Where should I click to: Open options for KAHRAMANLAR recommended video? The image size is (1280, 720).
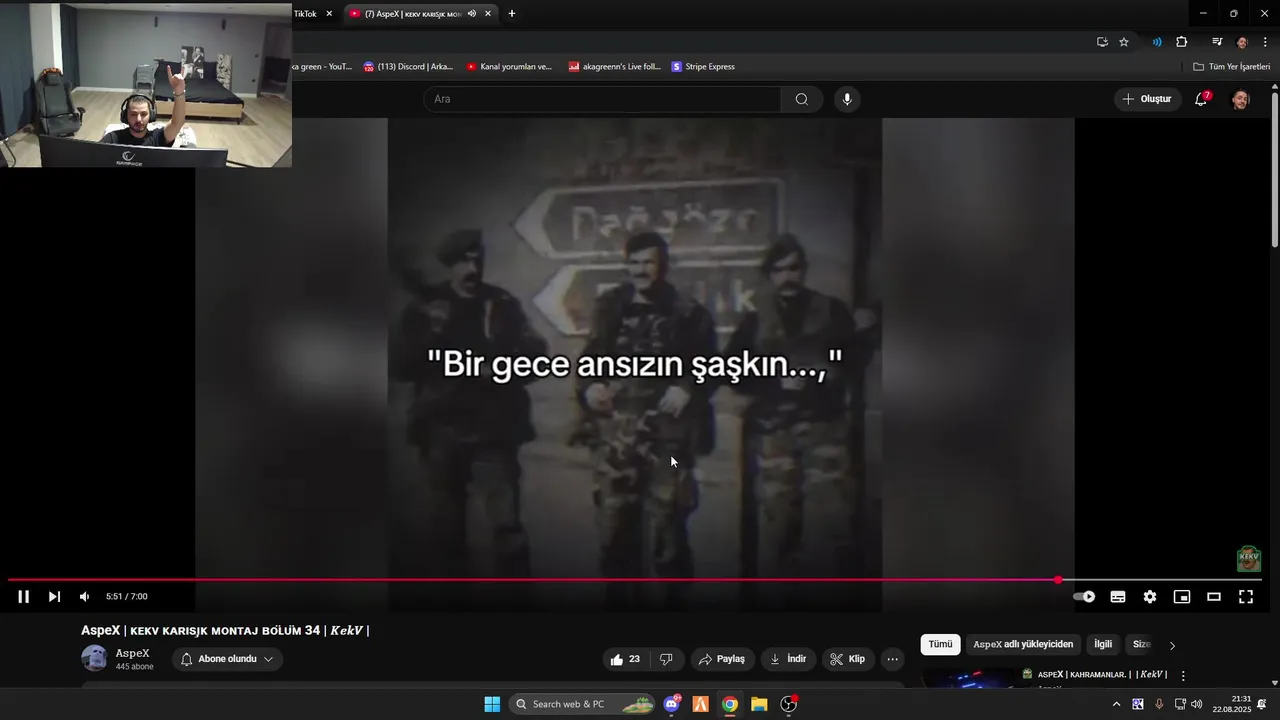click(x=1183, y=676)
